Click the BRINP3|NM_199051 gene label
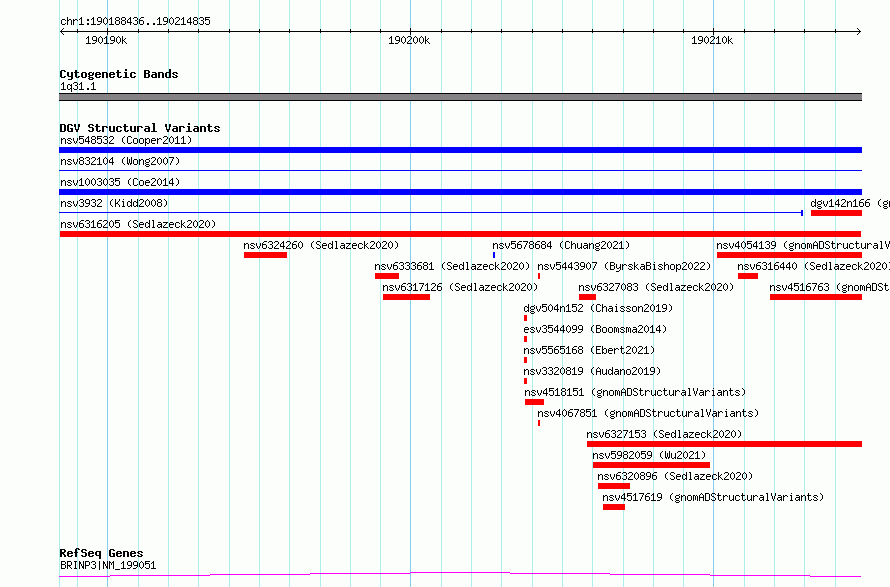The width and height of the screenshot is (890, 587). 108,565
